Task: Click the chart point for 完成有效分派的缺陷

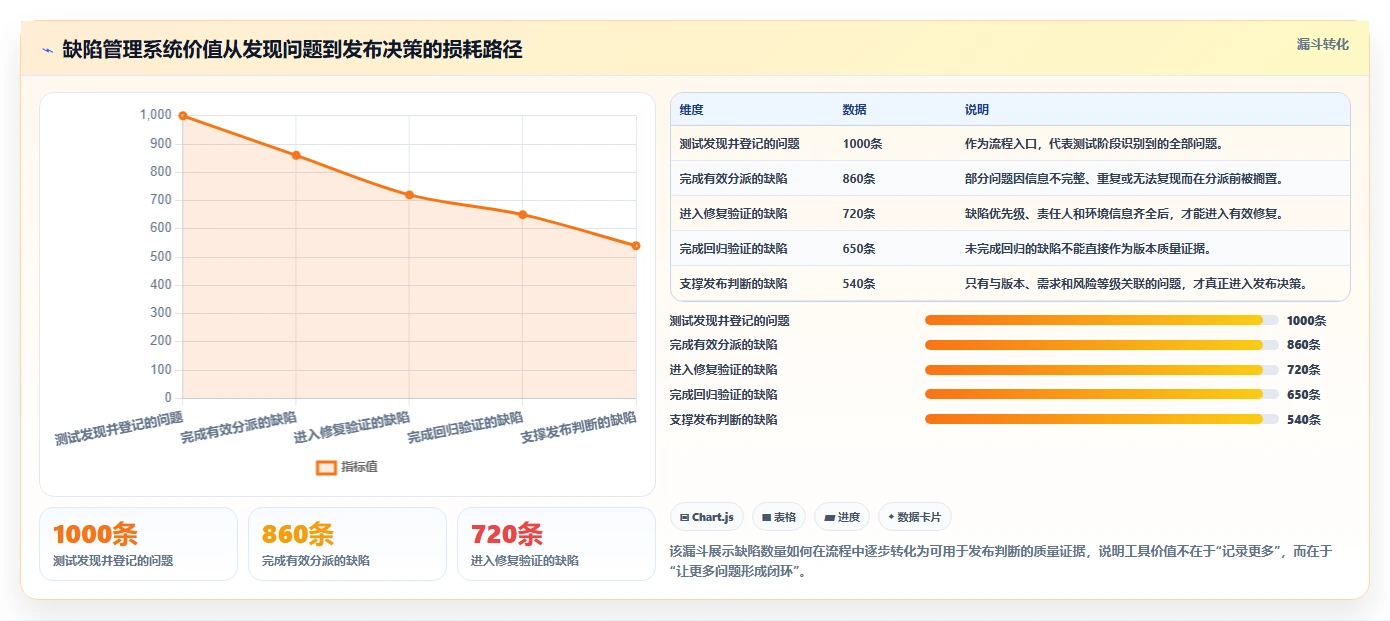Action: [296, 155]
